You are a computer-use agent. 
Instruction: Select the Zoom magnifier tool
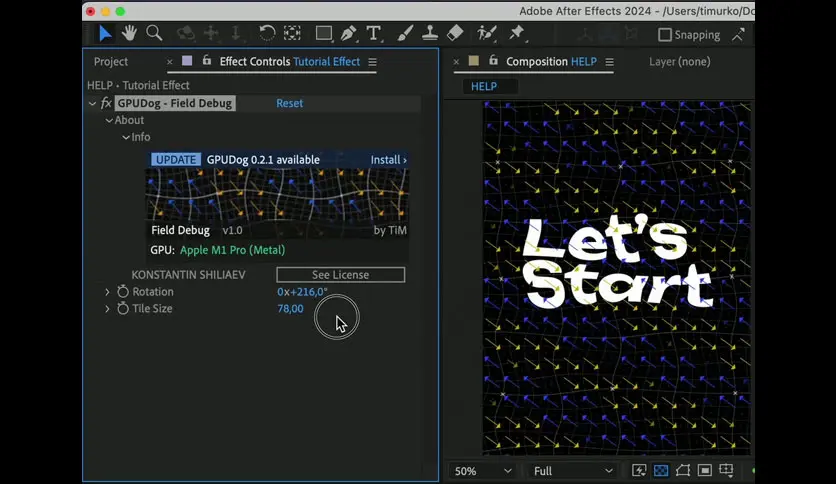tap(154, 34)
